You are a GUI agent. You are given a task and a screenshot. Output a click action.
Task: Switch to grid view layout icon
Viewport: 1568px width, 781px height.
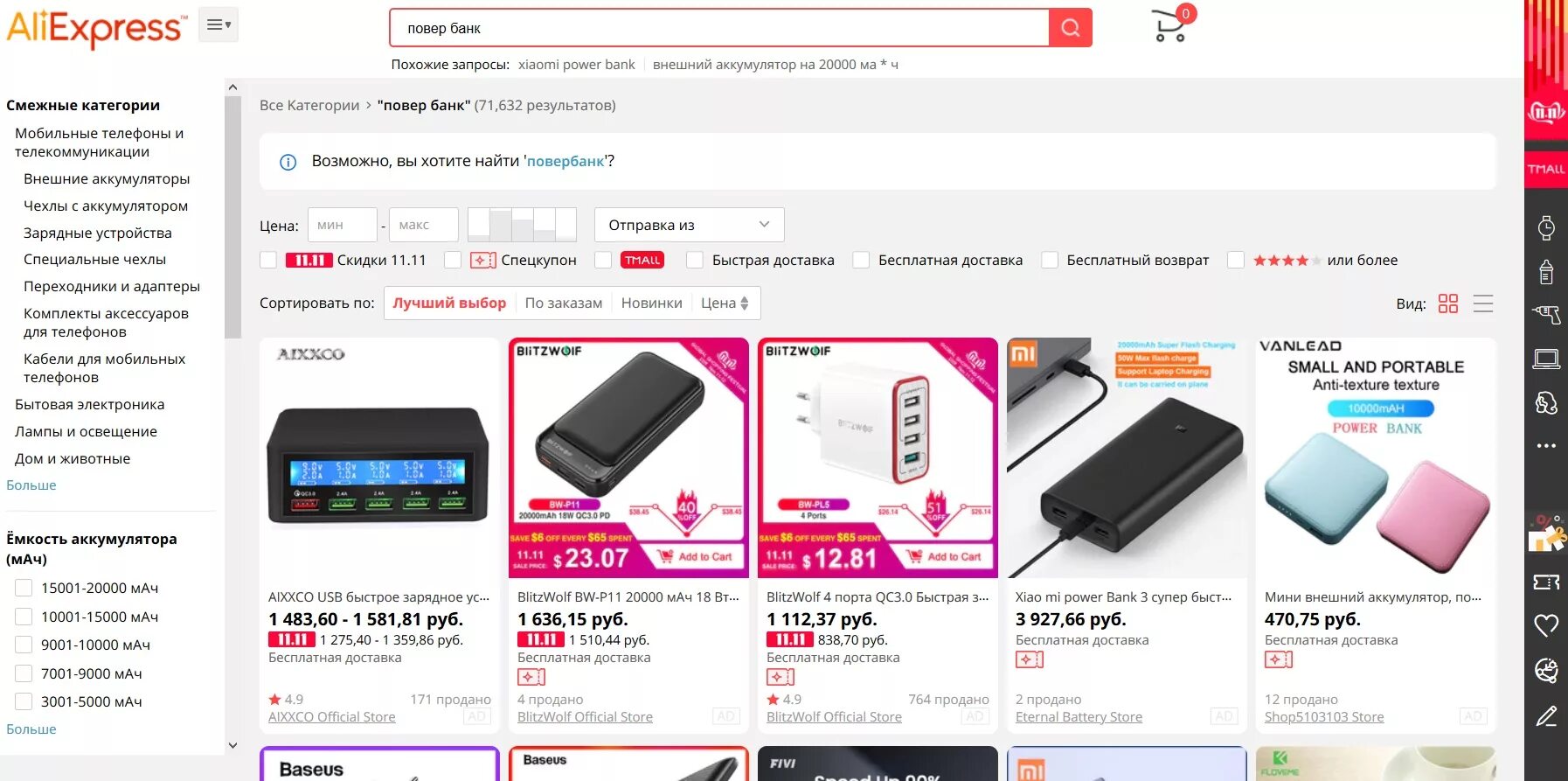tap(1448, 303)
